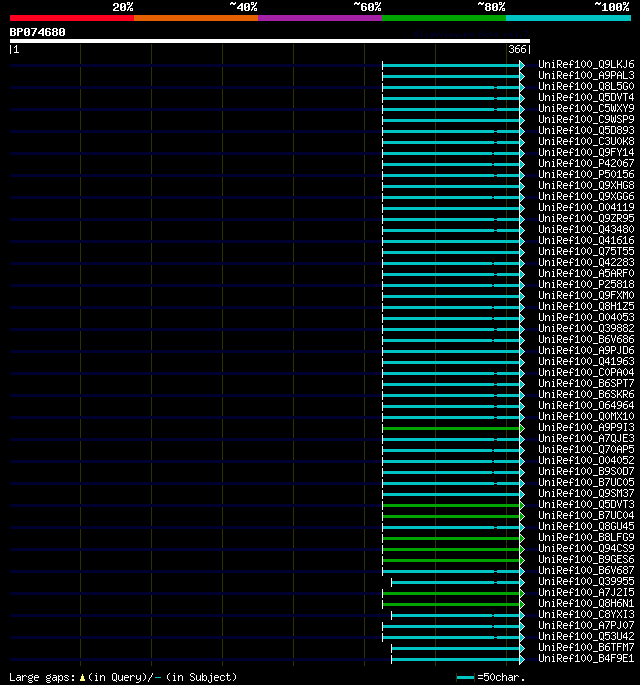
Task: Select the UniRef100_Q9SM37 label
Action: coord(586,493)
